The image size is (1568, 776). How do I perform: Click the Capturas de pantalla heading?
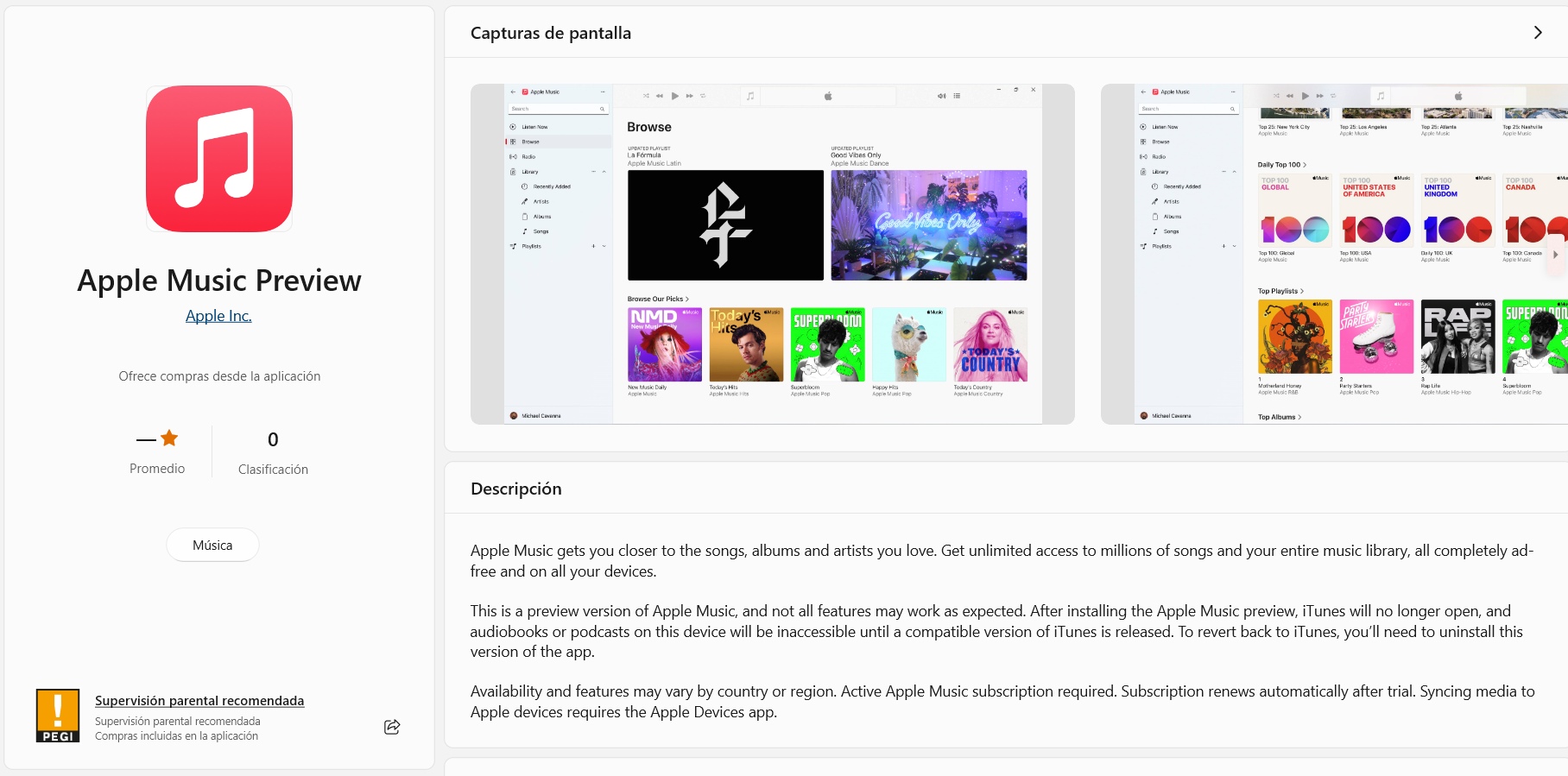point(551,33)
